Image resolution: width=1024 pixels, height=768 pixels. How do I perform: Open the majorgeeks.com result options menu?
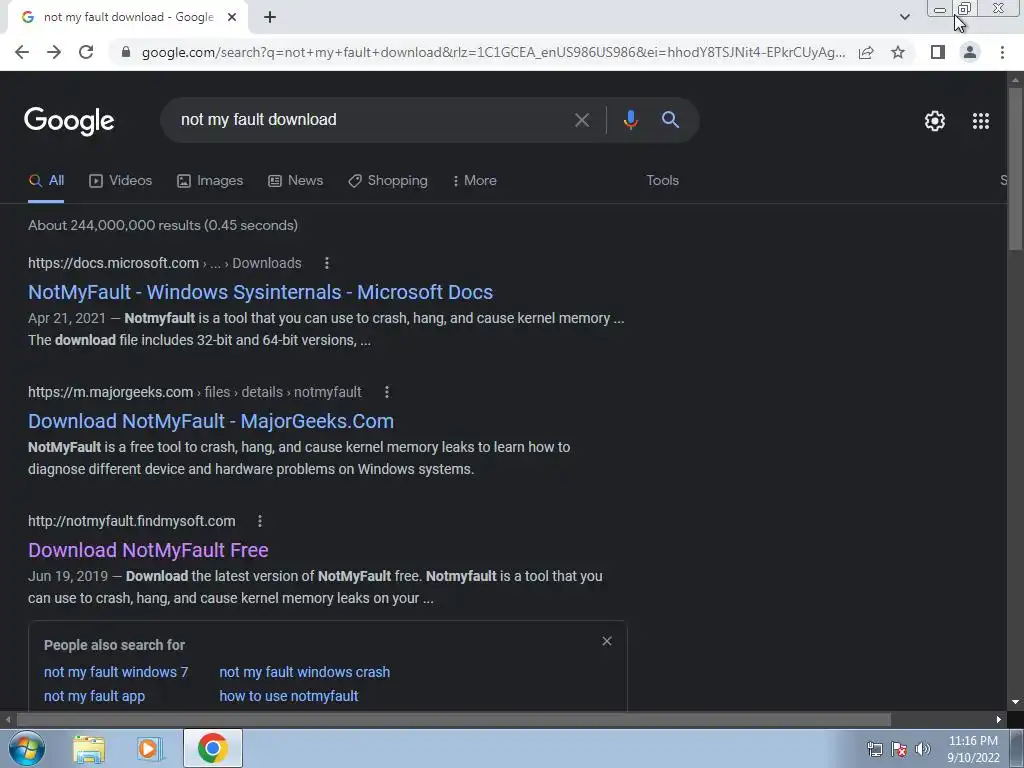click(x=387, y=392)
